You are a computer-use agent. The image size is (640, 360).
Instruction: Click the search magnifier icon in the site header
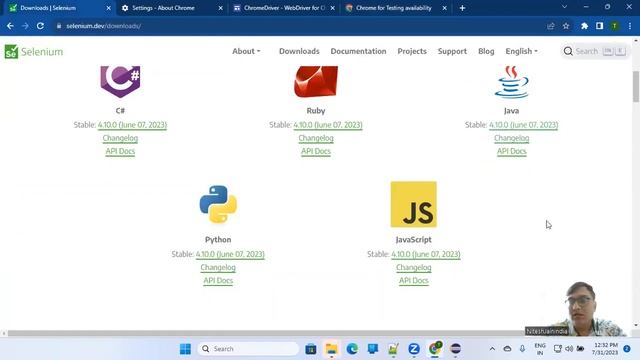coord(568,51)
